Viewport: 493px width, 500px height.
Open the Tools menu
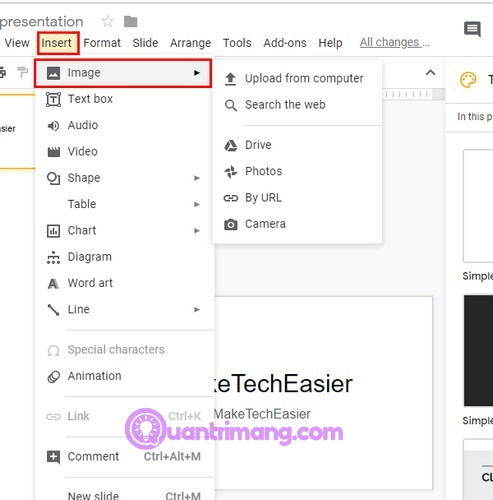[237, 43]
